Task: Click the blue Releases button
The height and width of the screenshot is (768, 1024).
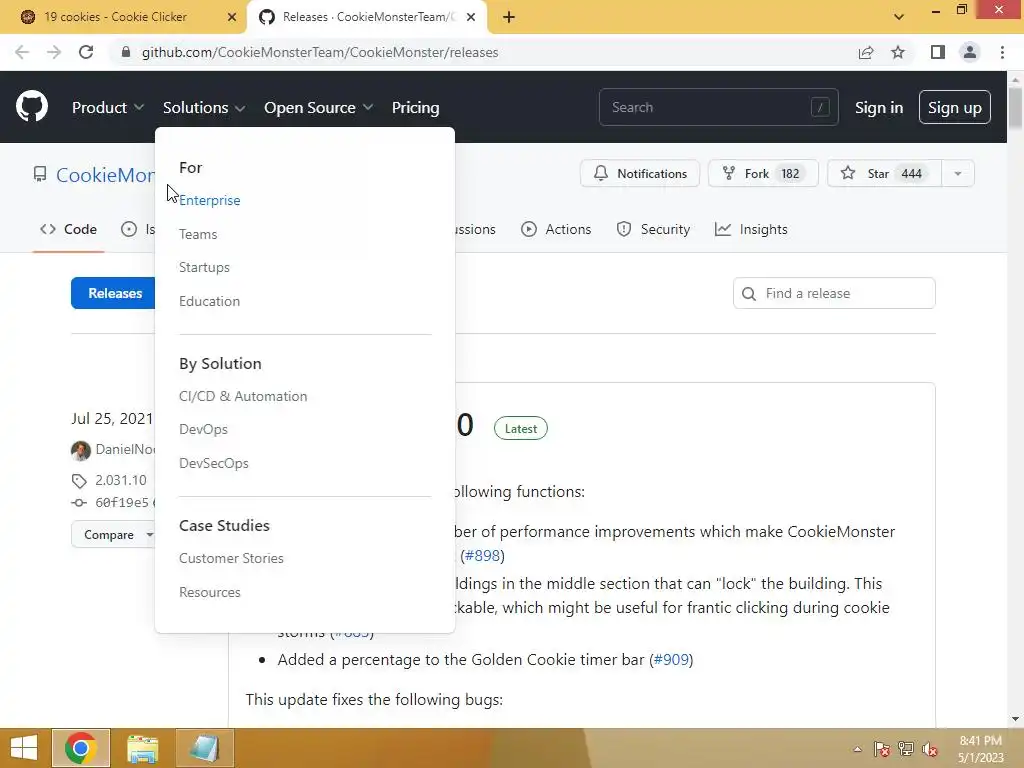Action: (x=113, y=293)
